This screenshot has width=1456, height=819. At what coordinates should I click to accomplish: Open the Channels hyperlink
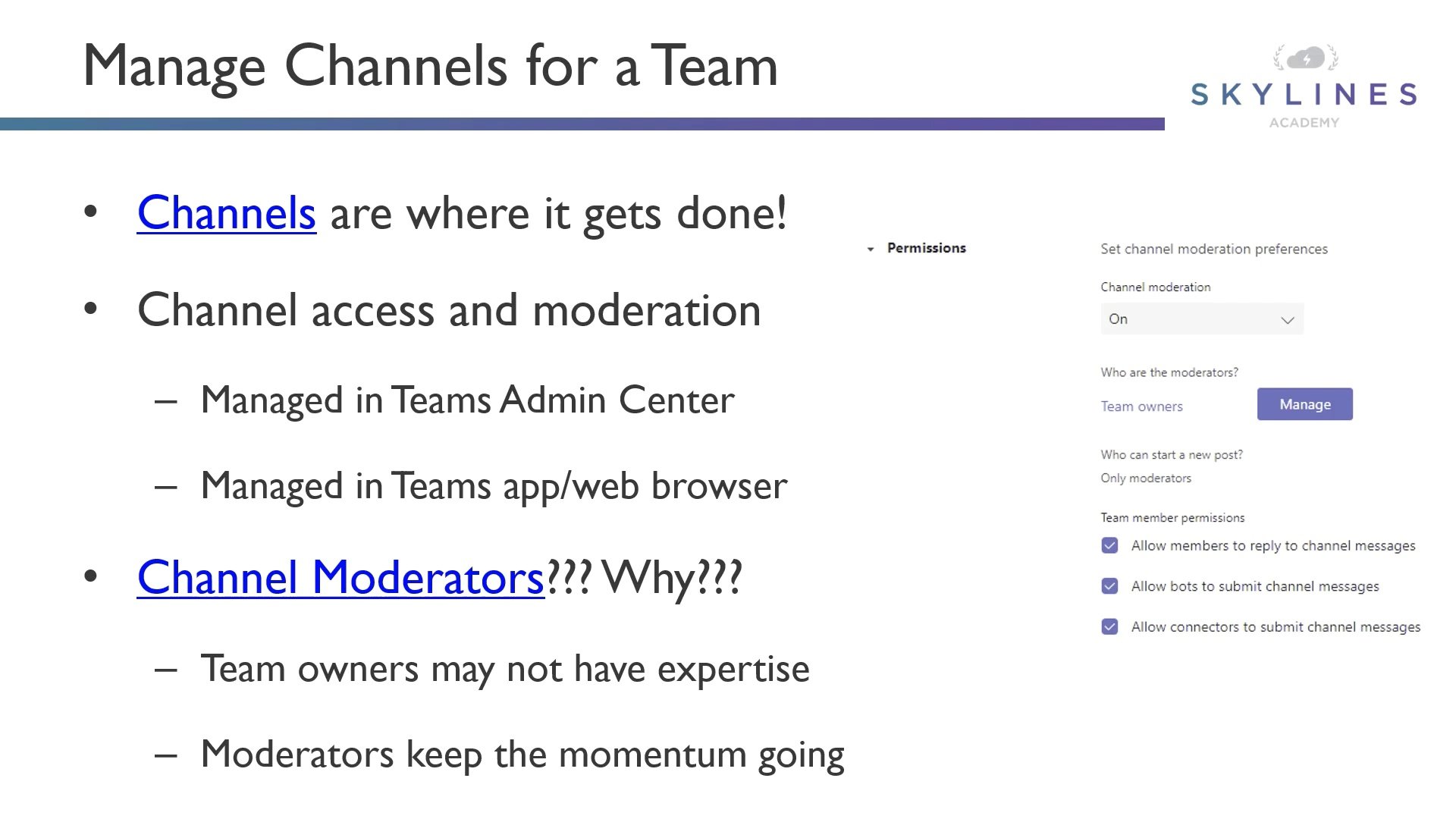[226, 213]
